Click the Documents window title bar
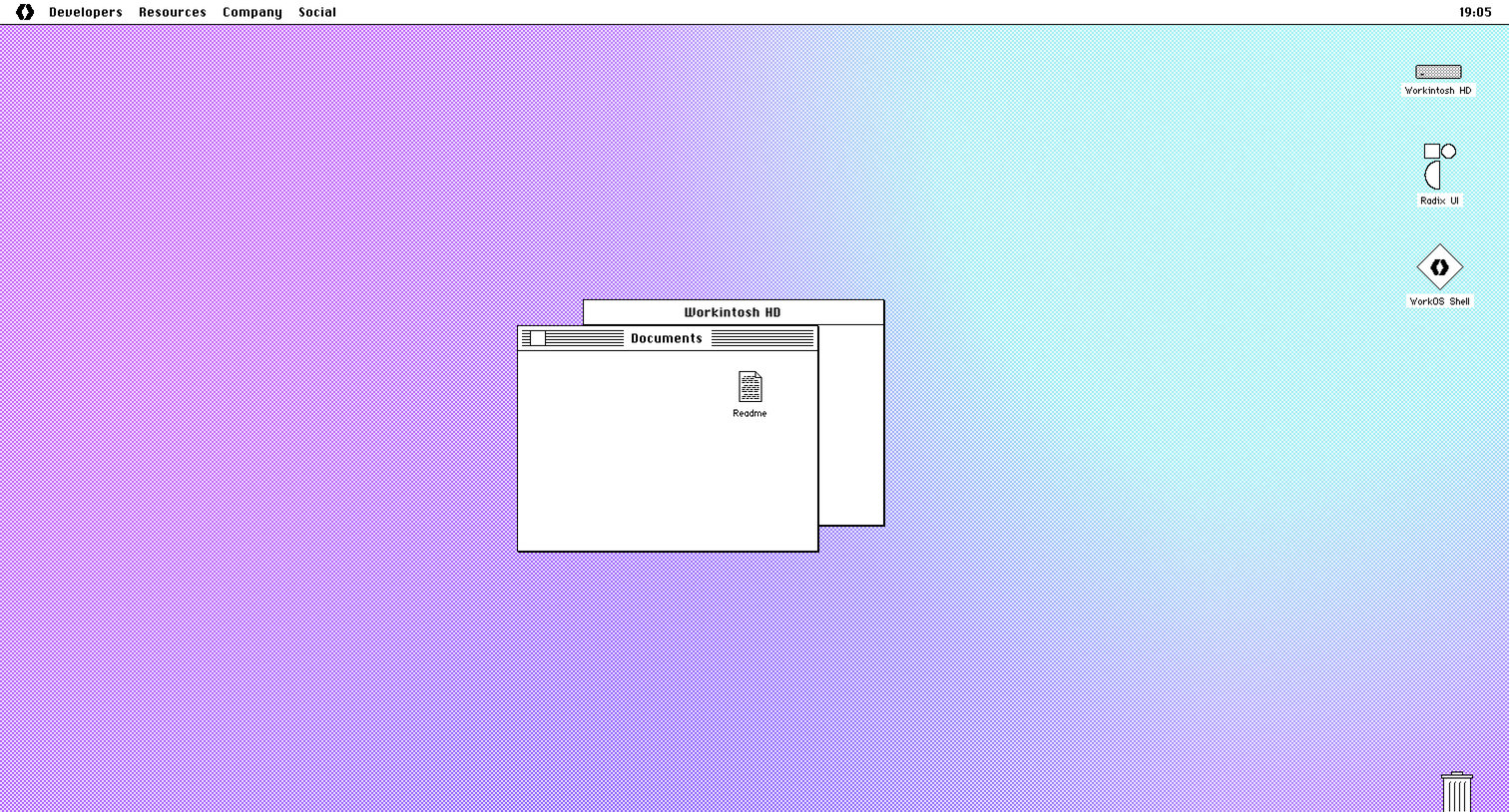The width and height of the screenshot is (1509, 812). pos(668,338)
